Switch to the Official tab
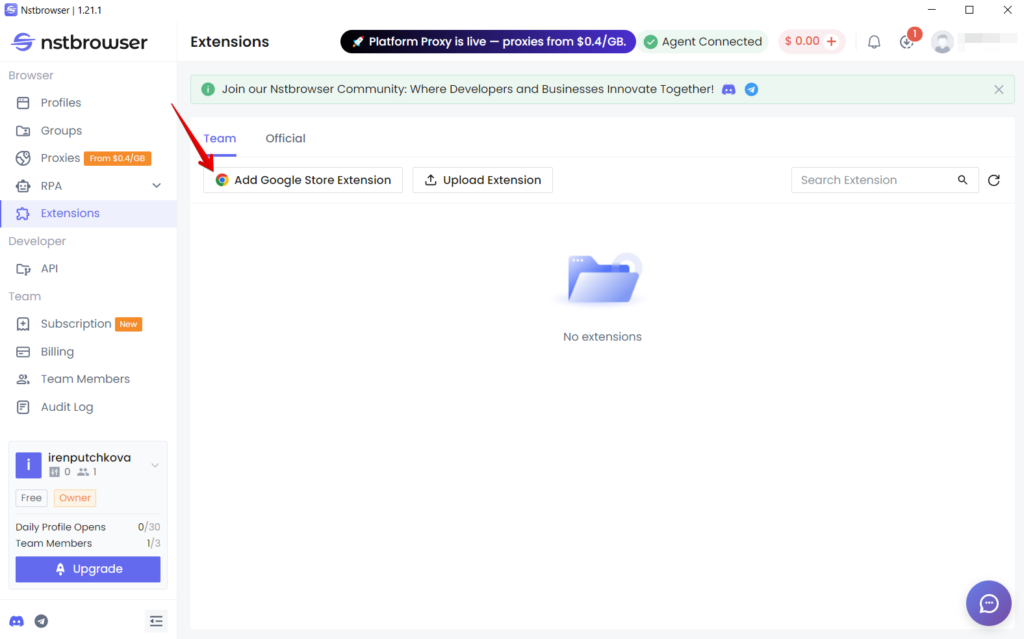The image size is (1024, 639). (x=285, y=139)
